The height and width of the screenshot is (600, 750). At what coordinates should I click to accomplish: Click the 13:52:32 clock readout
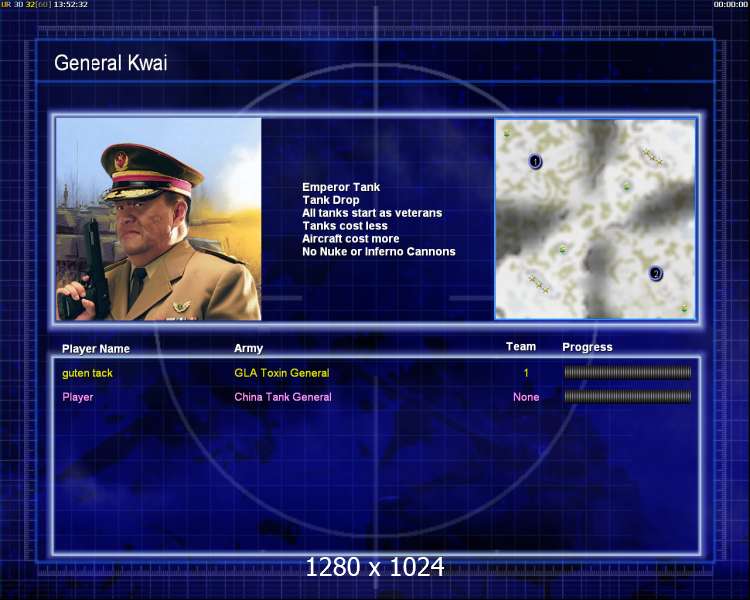coord(71,4)
